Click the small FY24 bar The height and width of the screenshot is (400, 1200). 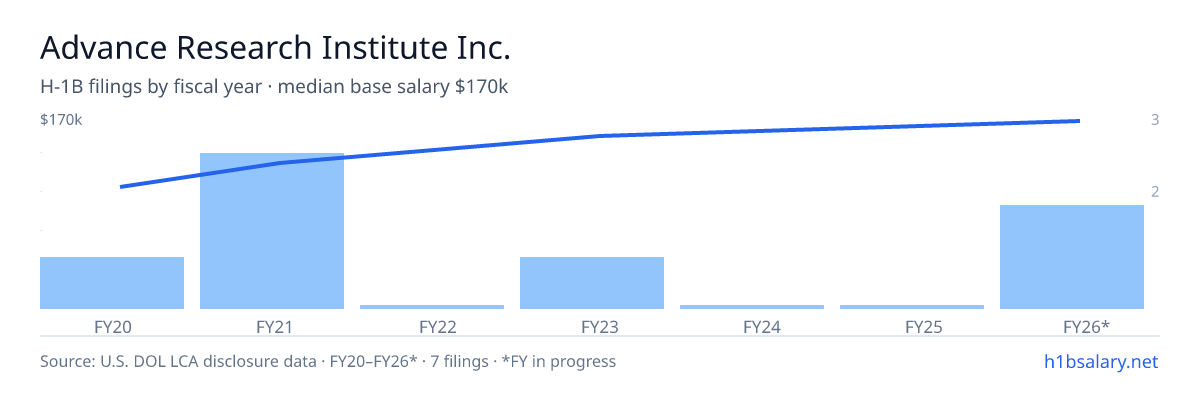pyautogui.click(x=752, y=306)
